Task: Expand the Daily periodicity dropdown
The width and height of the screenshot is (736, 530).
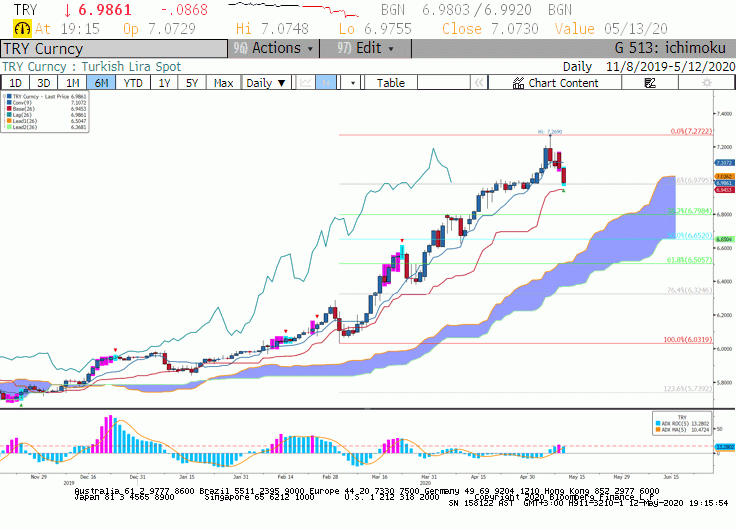Action: pyautogui.click(x=266, y=83)
